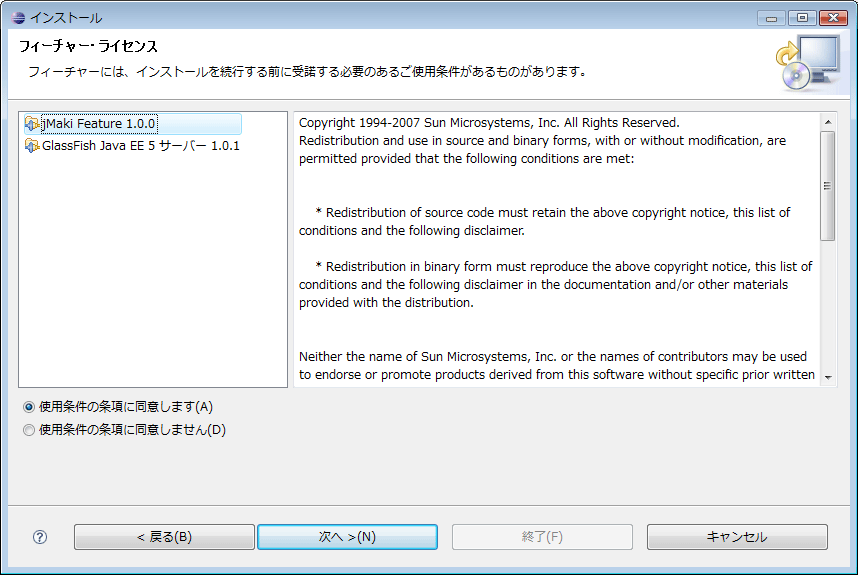Proceed with 次へ >(N) button
Screen dimensions: 858x575
pyautogui.click(x=347, y=537)
